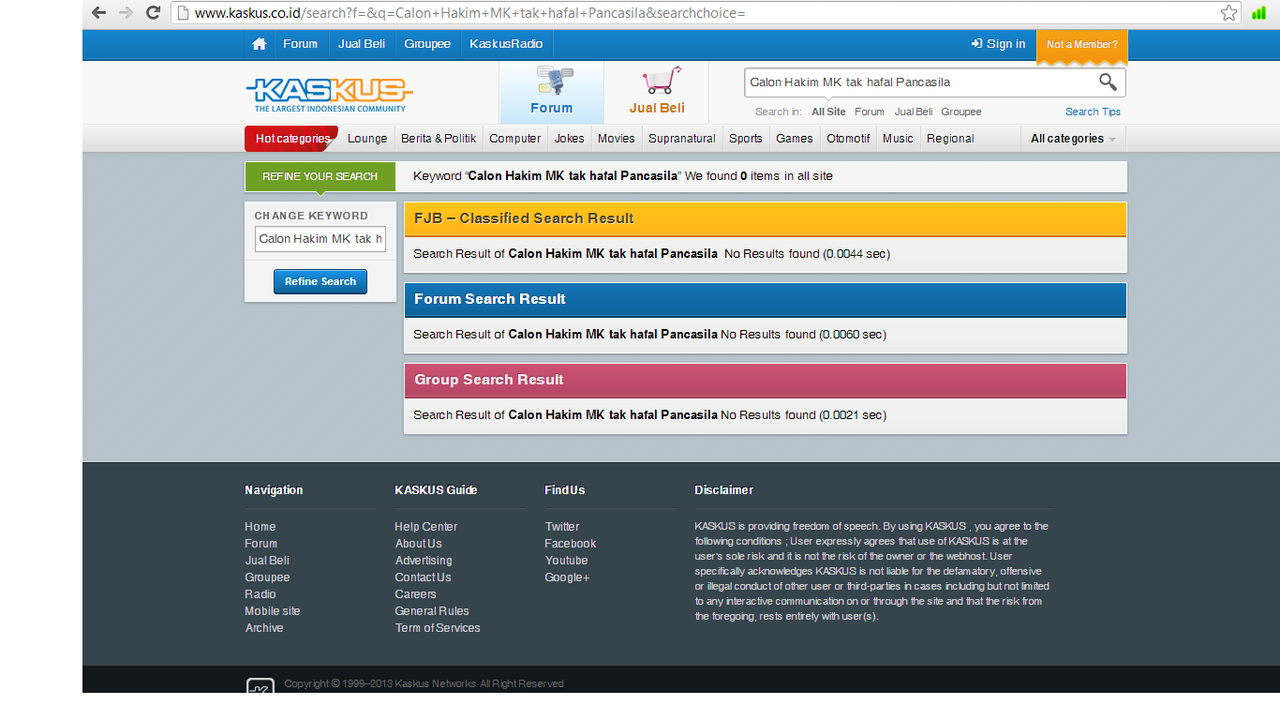Click the Change Keyword input box
This screenshot has height=720, width=1280.
pyautogui.click(x=320, y=239)
